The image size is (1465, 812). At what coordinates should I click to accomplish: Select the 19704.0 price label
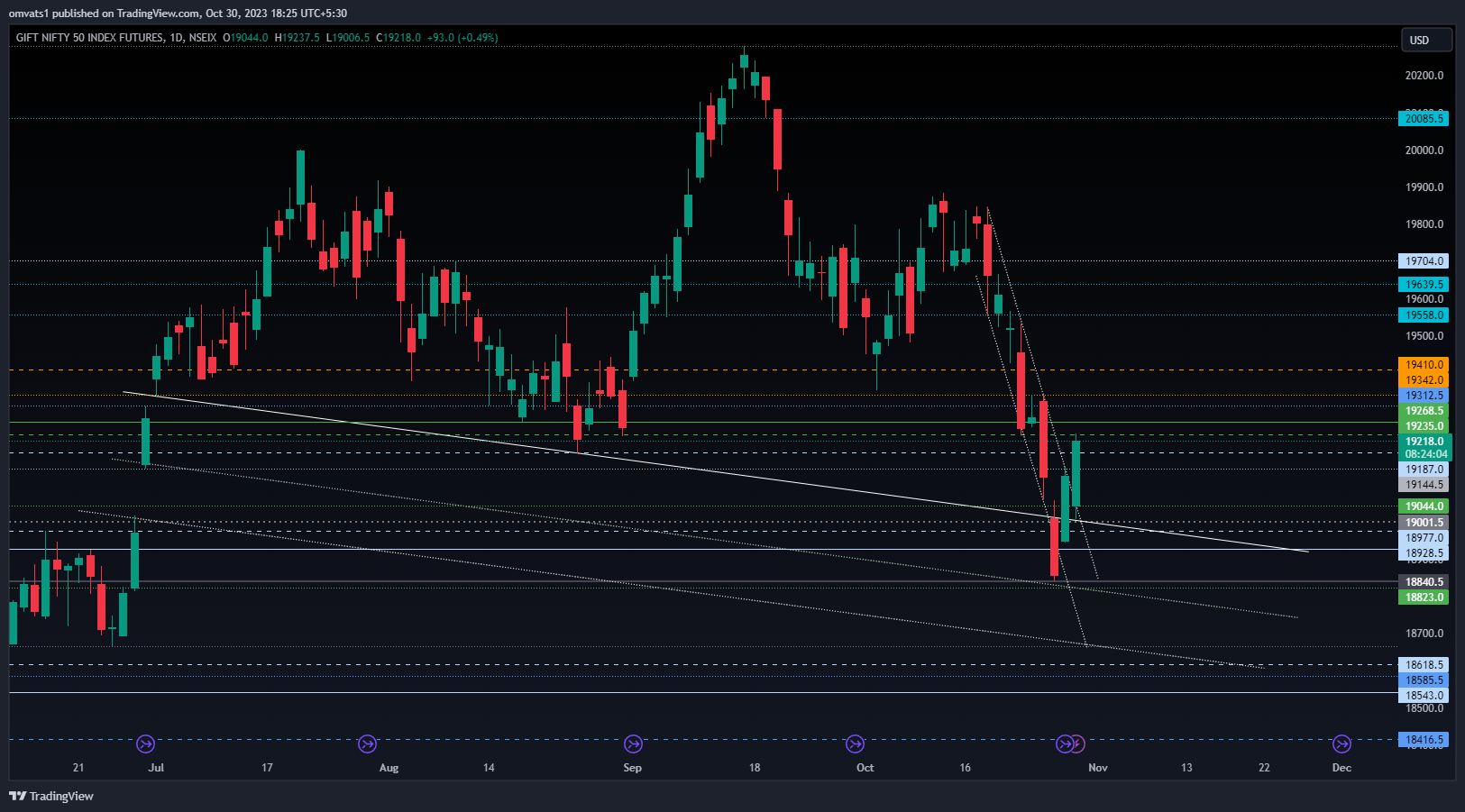point(1424,260)
